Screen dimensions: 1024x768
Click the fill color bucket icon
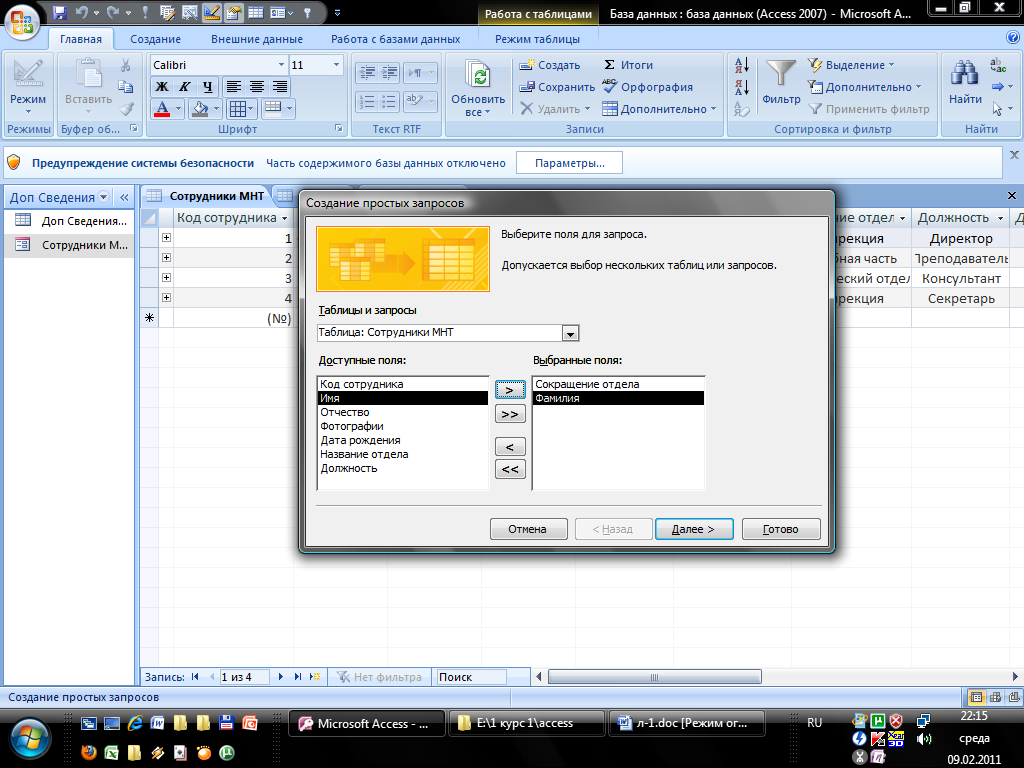coord(200,109)
